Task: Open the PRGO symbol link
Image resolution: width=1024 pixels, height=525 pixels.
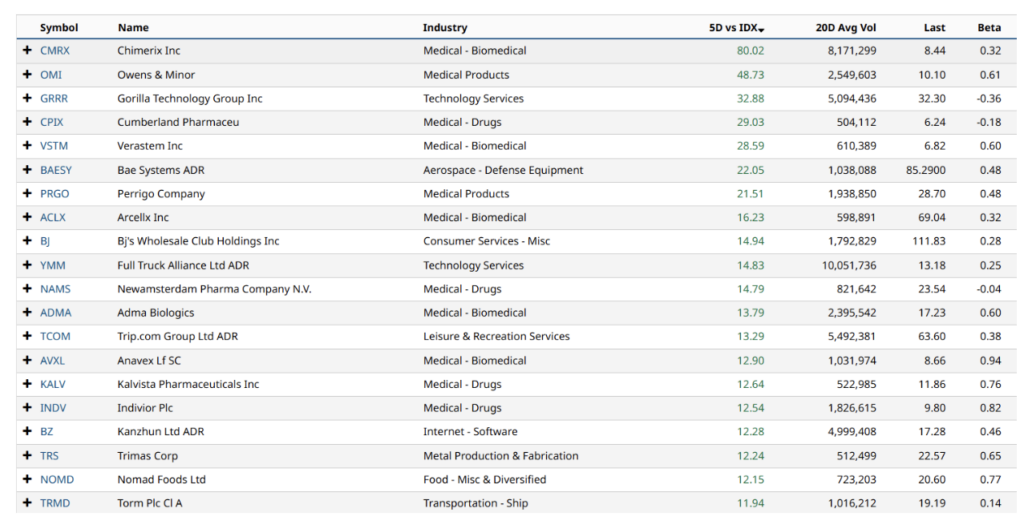Action: [54, 193]
